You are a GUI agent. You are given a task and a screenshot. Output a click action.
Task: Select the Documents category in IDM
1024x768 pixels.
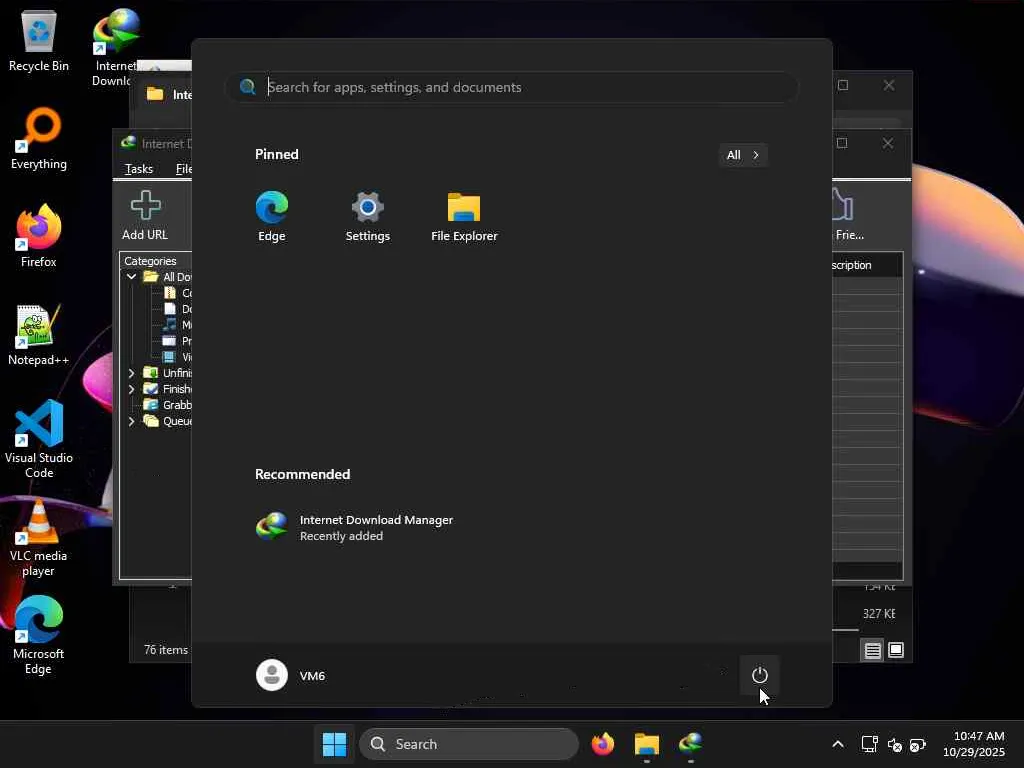coord(177,309)
